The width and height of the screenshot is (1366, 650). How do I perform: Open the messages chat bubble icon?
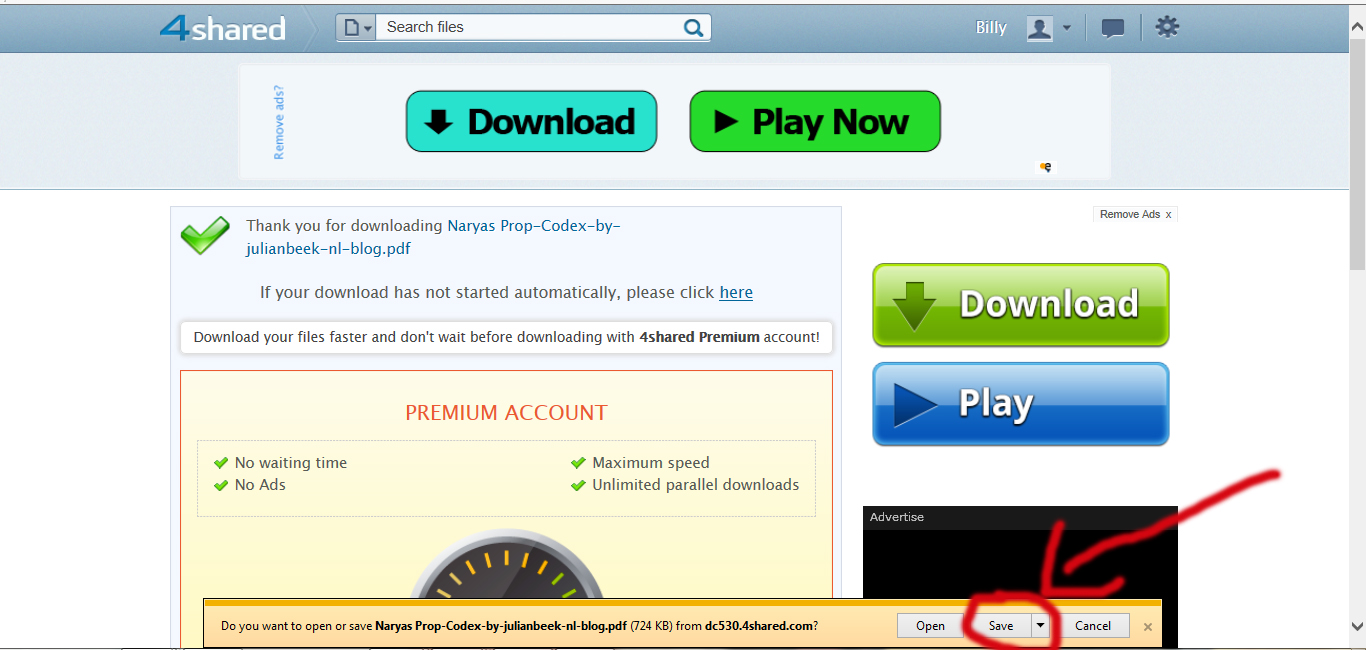tap(1113, 28)
